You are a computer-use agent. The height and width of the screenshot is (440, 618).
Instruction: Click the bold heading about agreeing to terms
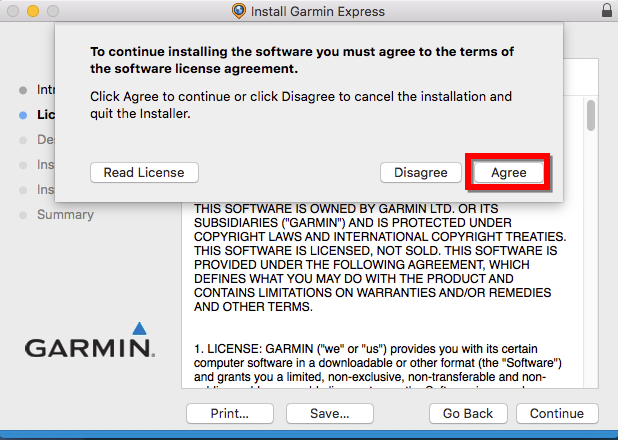click(x=302, y=60)
